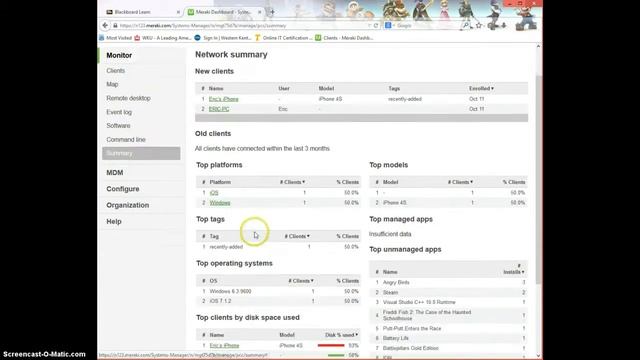The height and width of the screenshot is (360, 640).
Task: Open the address bar history dropdown arrow
Action: [369, 25]
